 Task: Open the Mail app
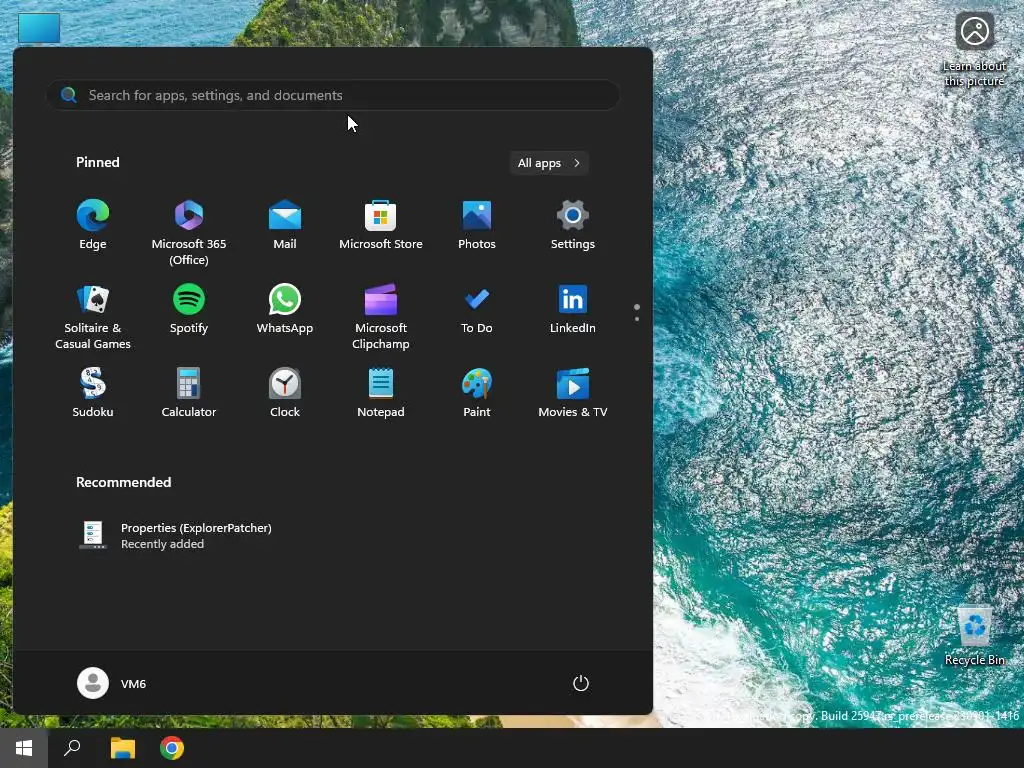[285, 225]
